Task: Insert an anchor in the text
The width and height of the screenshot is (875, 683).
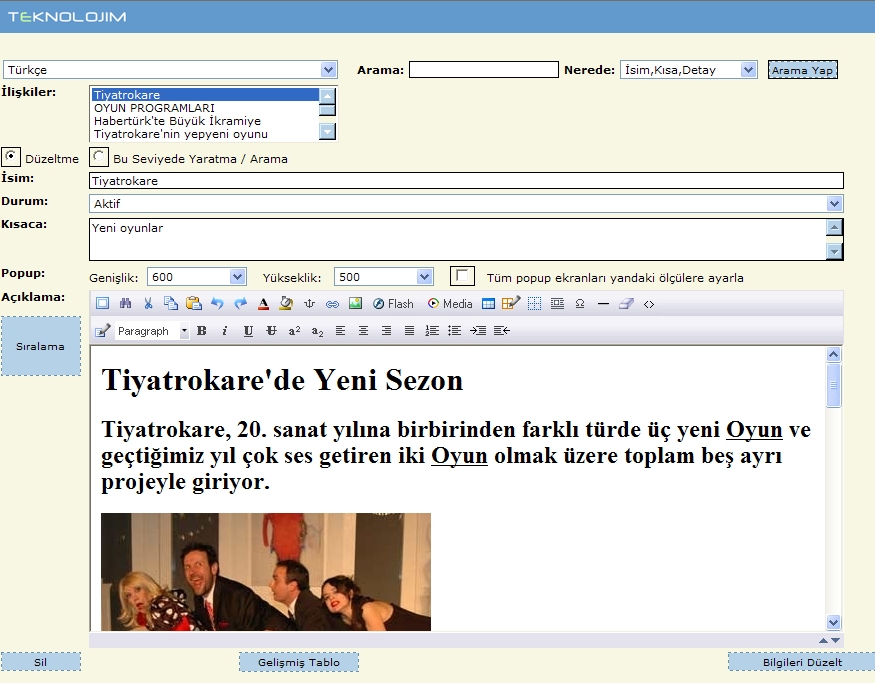Action: click(x=309, y=304)
